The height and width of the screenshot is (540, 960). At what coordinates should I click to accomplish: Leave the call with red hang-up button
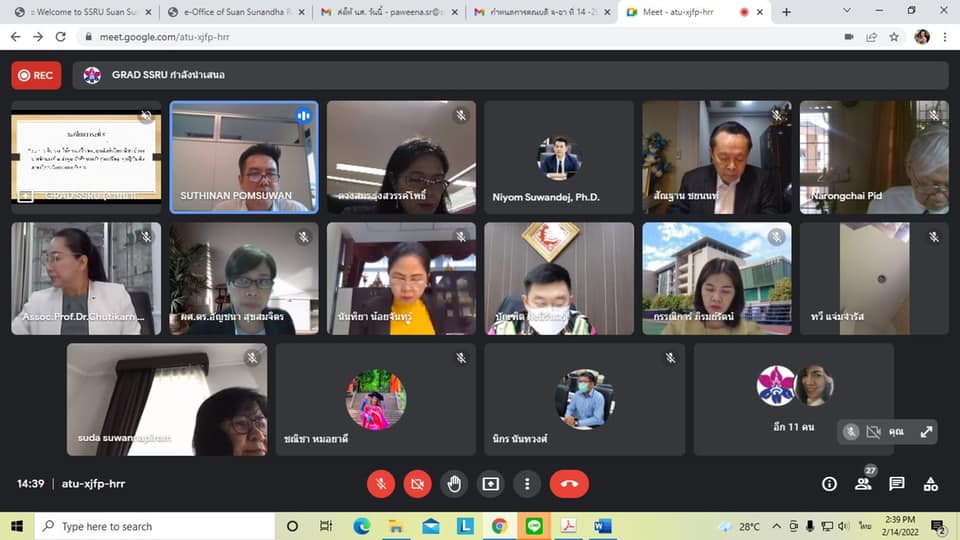(x=569, y=484)
